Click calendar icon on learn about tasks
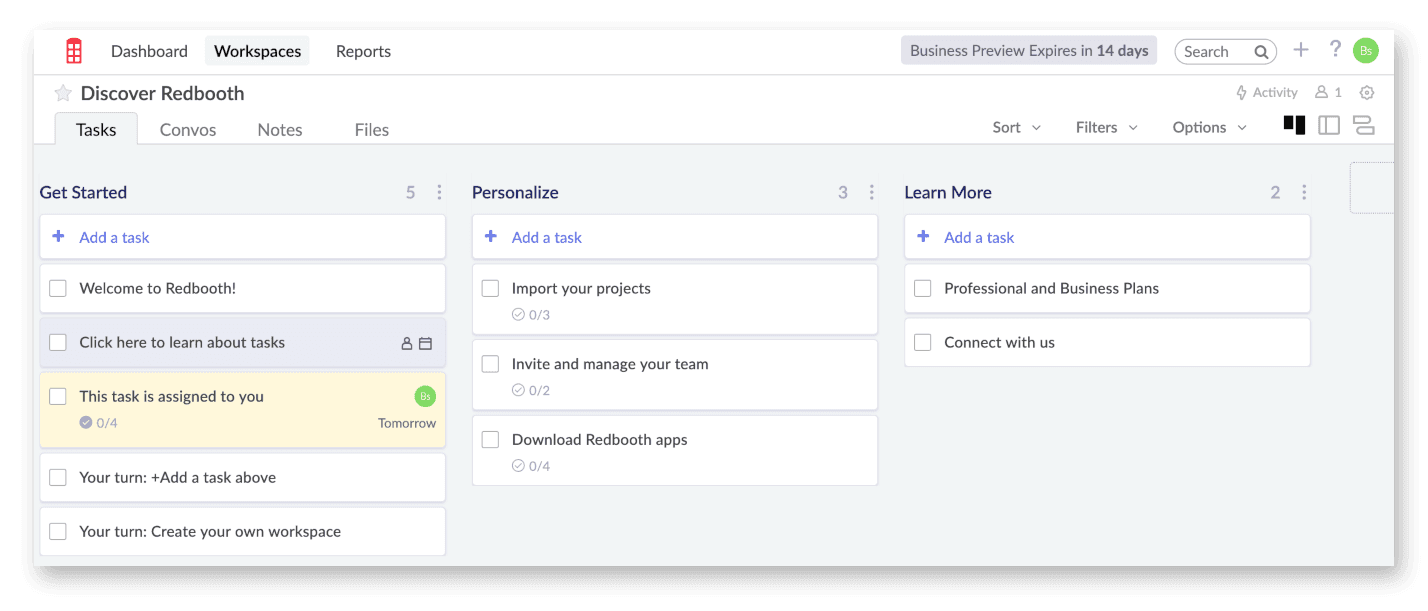 pos(425,343)
